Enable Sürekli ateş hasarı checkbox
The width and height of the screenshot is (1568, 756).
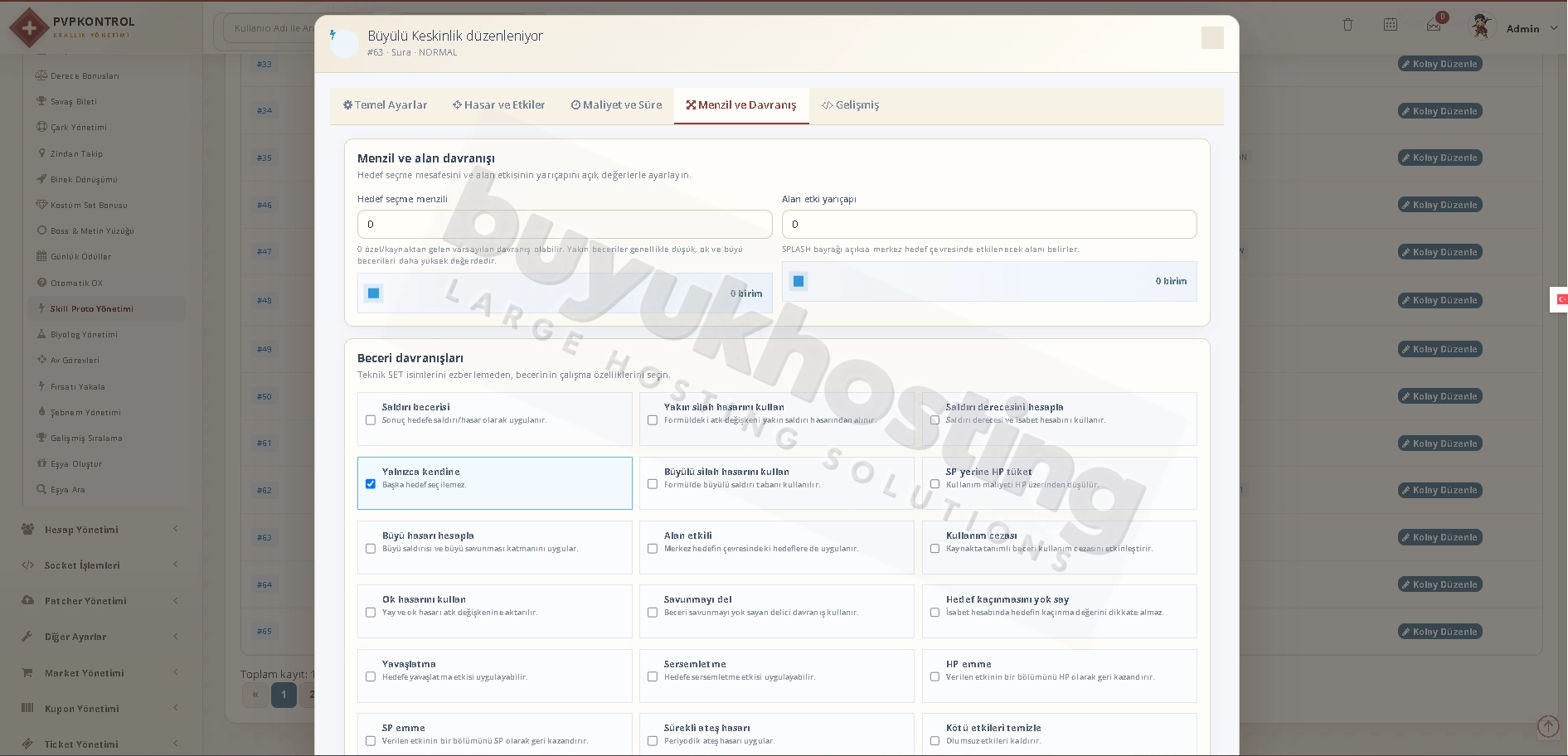point(653,741)
